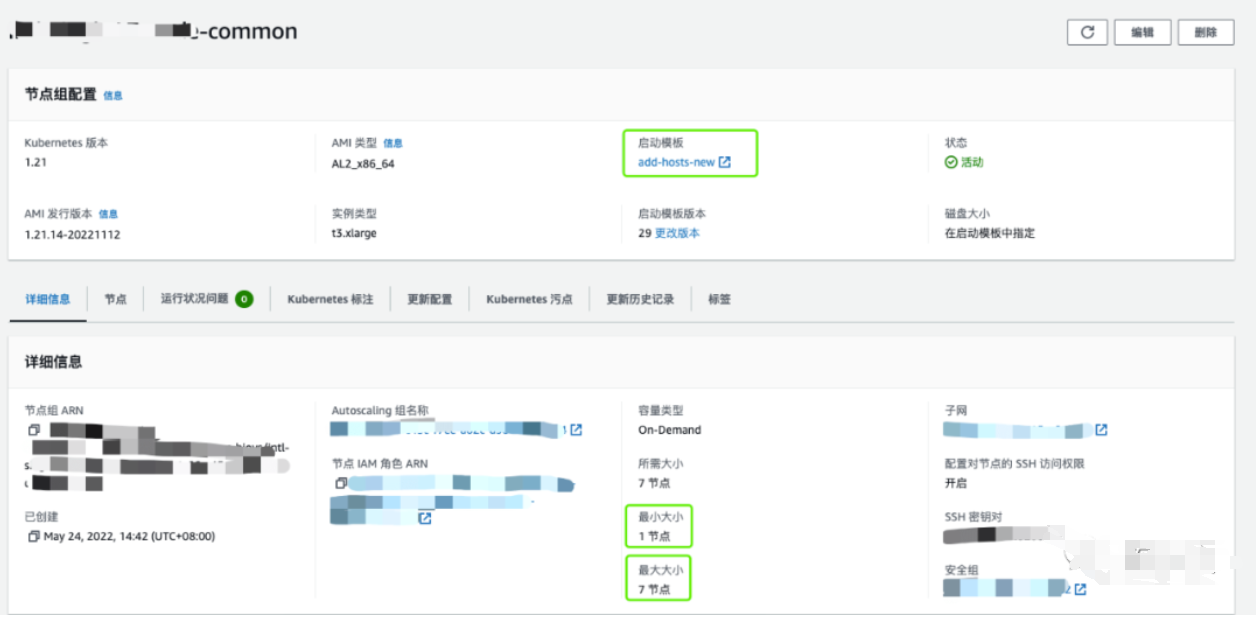Click 更改版本 link for template version

tap(677, 233)
